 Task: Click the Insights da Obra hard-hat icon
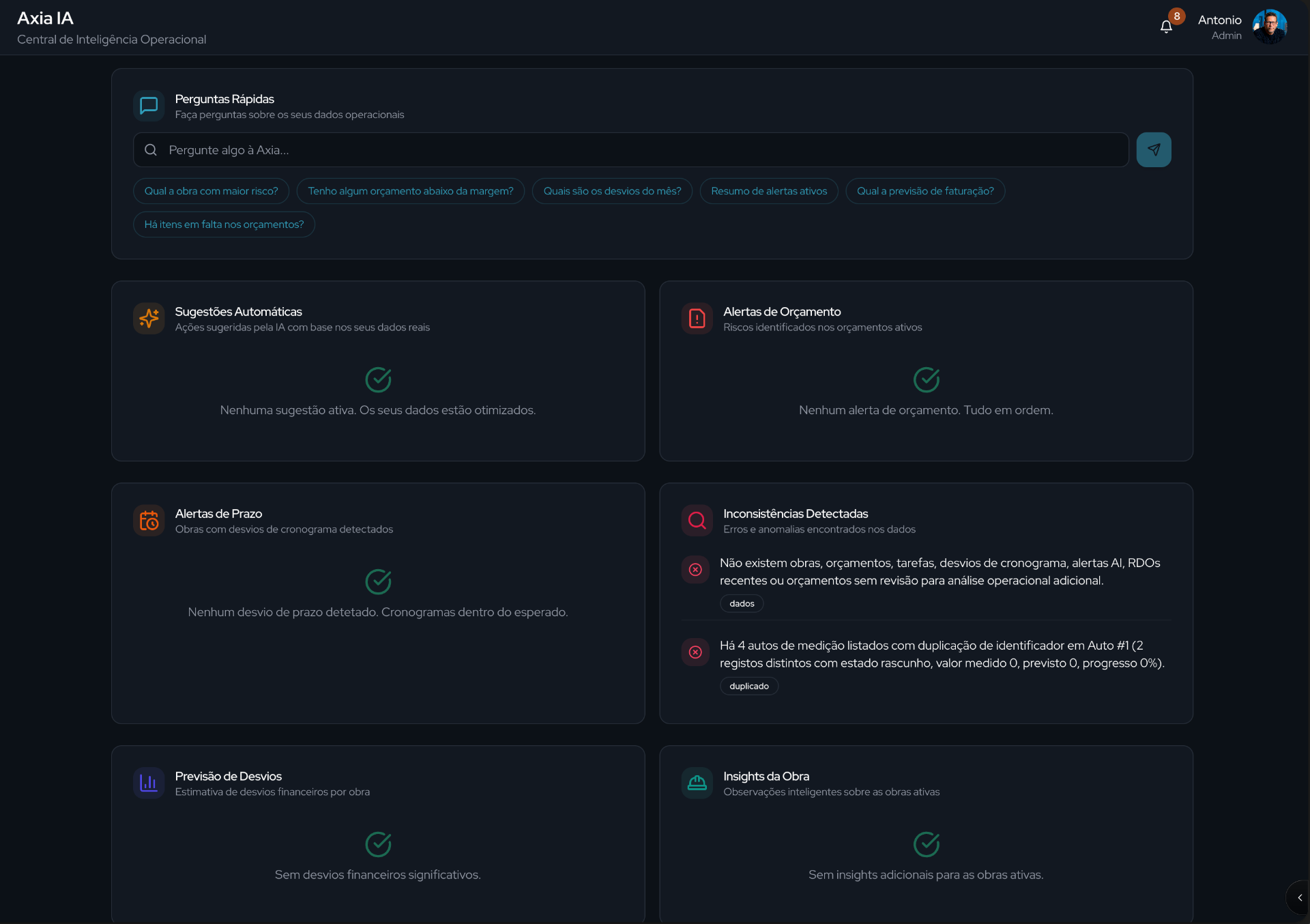[x=697, y=783]
